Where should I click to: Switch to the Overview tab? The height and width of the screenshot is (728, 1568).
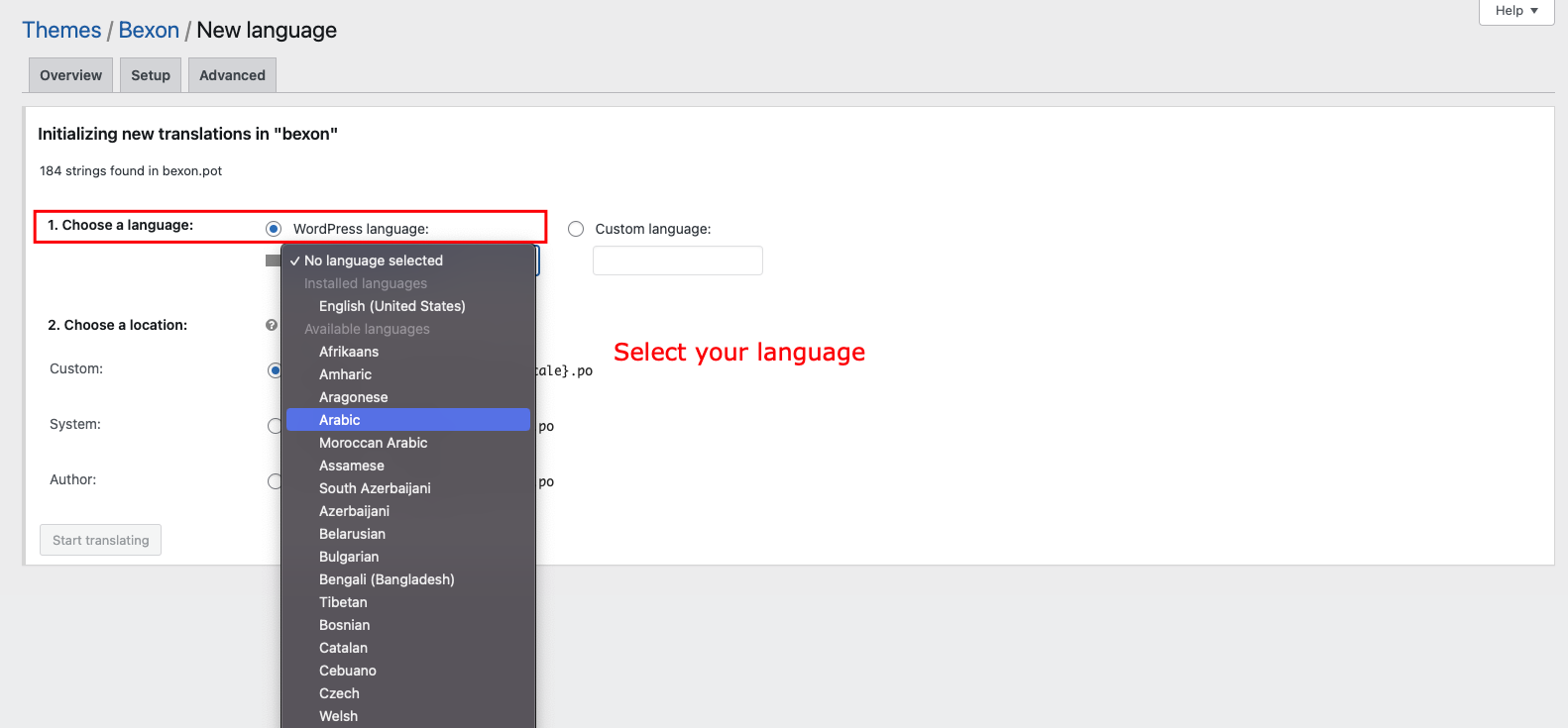coord(70,75)
